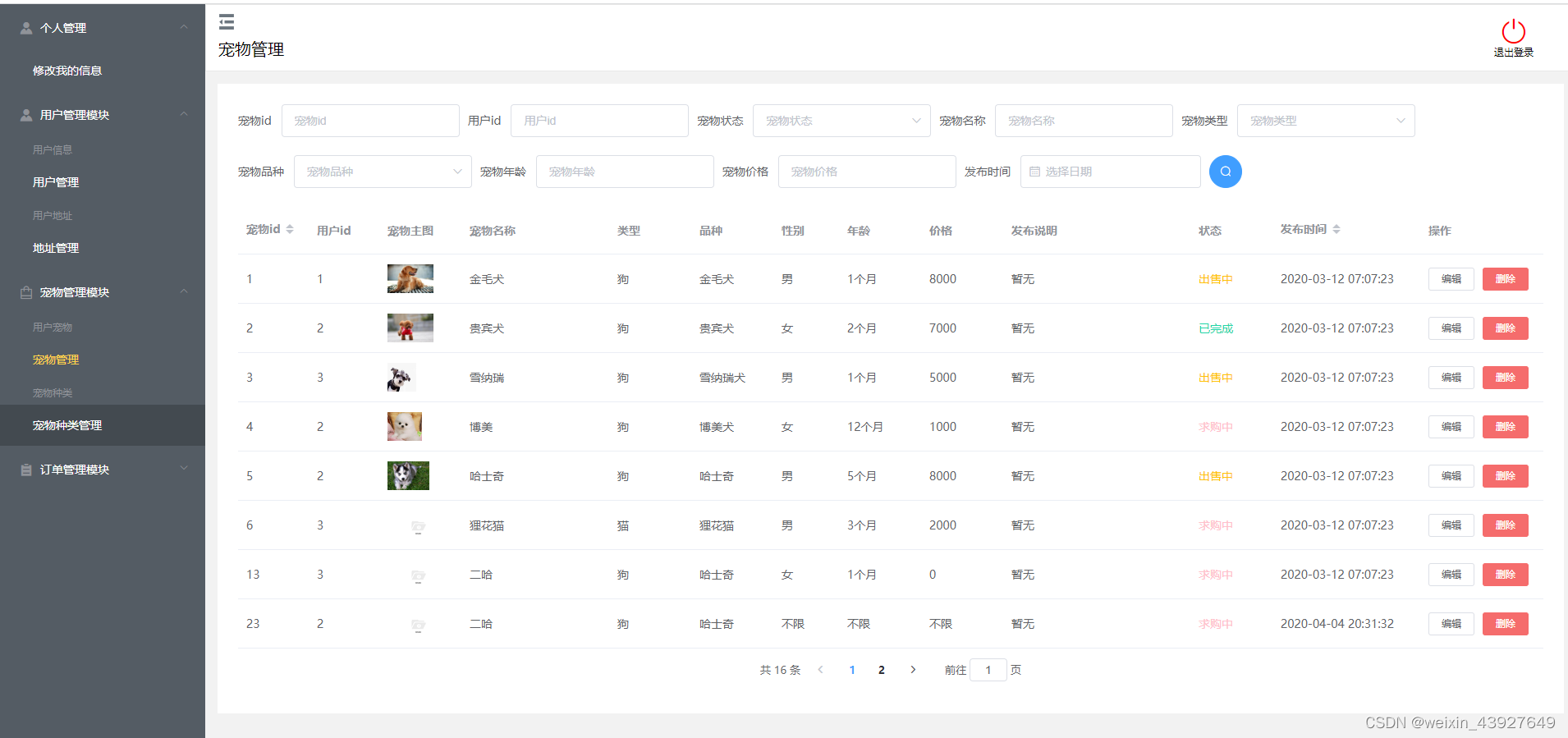Click age 12个月 in 博美 row
The image size is (1568, 738).
[865, 427]
